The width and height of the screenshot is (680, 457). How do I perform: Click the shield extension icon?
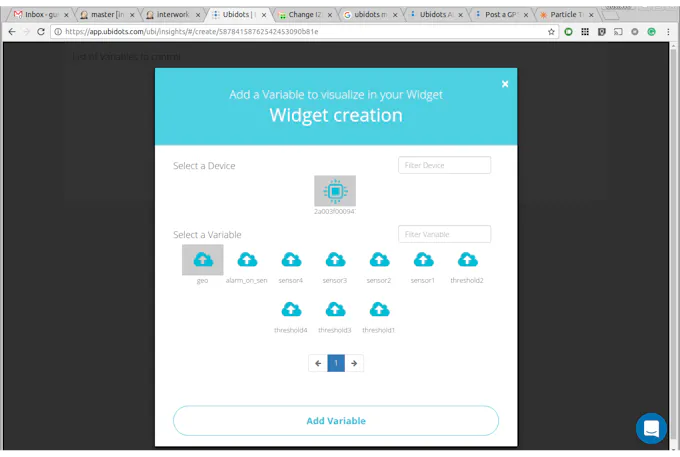coord(602,32)
